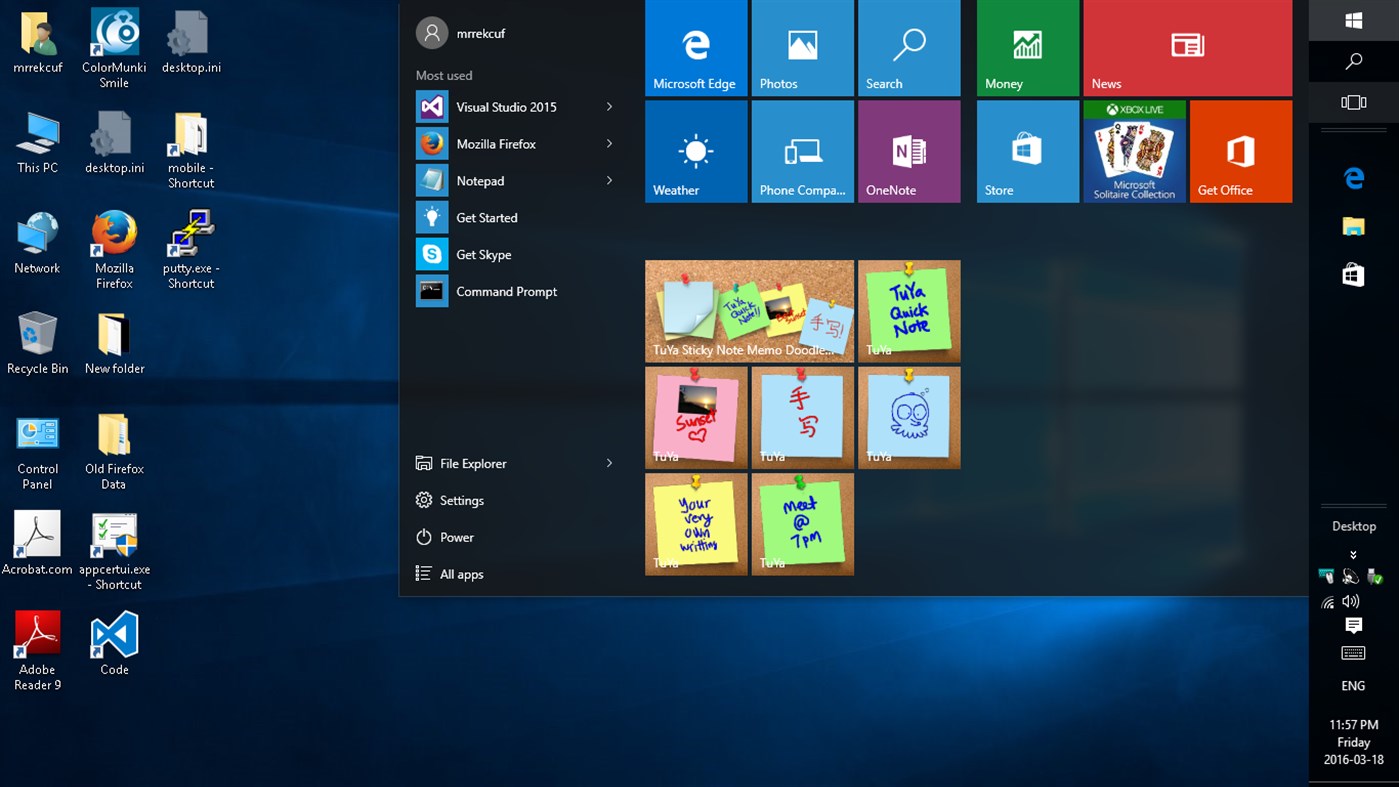Select the Acrobat.com desktop icon
The height and width of the screenshot is (787, 1399).
(x=38, y=544)
